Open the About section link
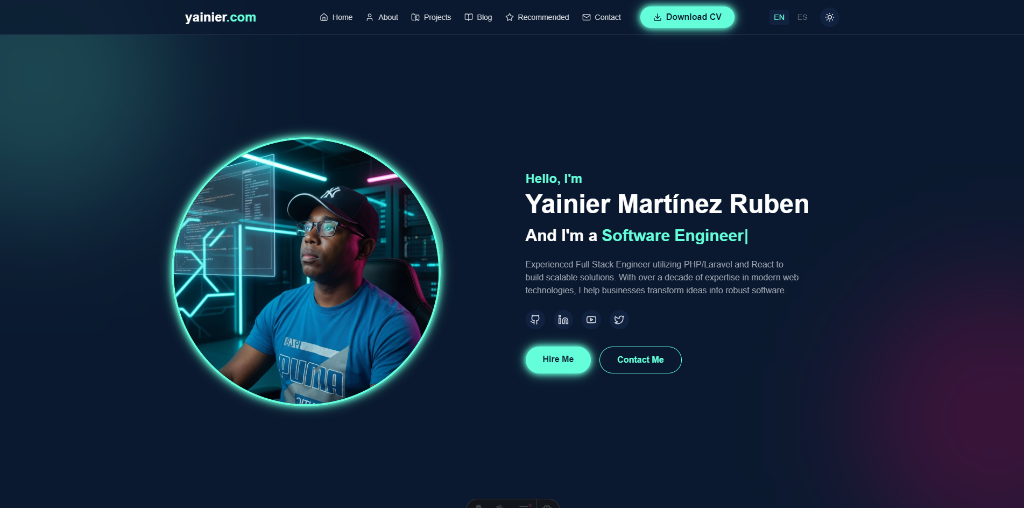The image size is (1024, 508). pos(382,18)
